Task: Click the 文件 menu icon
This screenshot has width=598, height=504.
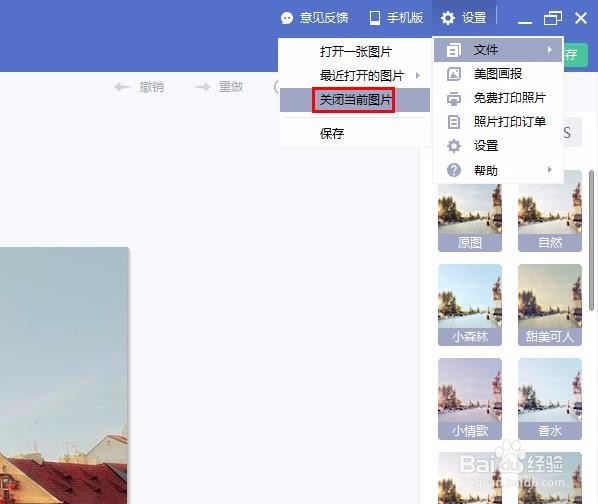Action: 453,50
